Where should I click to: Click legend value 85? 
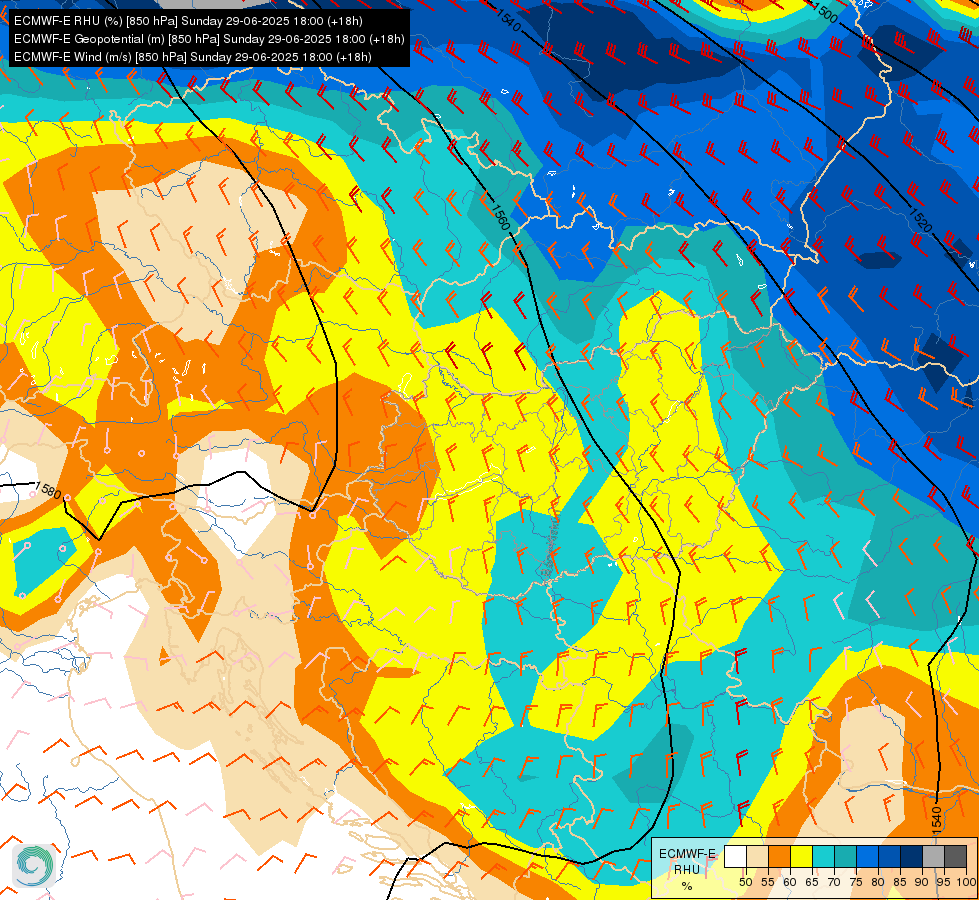pyautogui.click(x=900, y=882)
